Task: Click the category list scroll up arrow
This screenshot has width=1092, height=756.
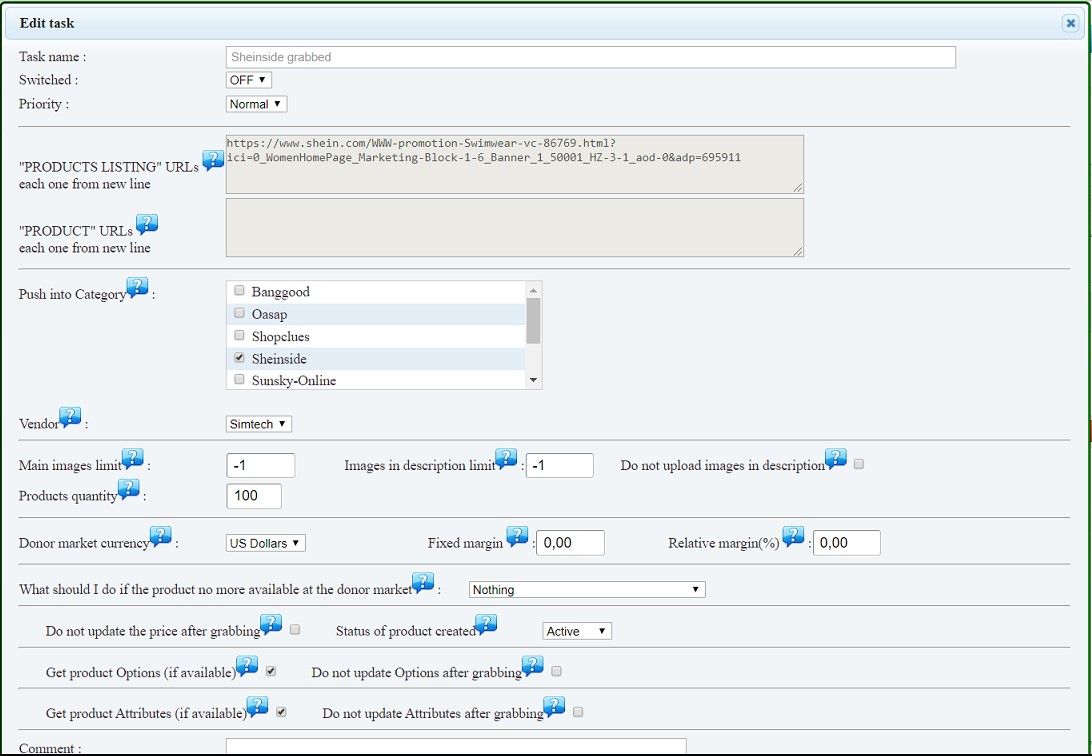Action: pos(533,290)
